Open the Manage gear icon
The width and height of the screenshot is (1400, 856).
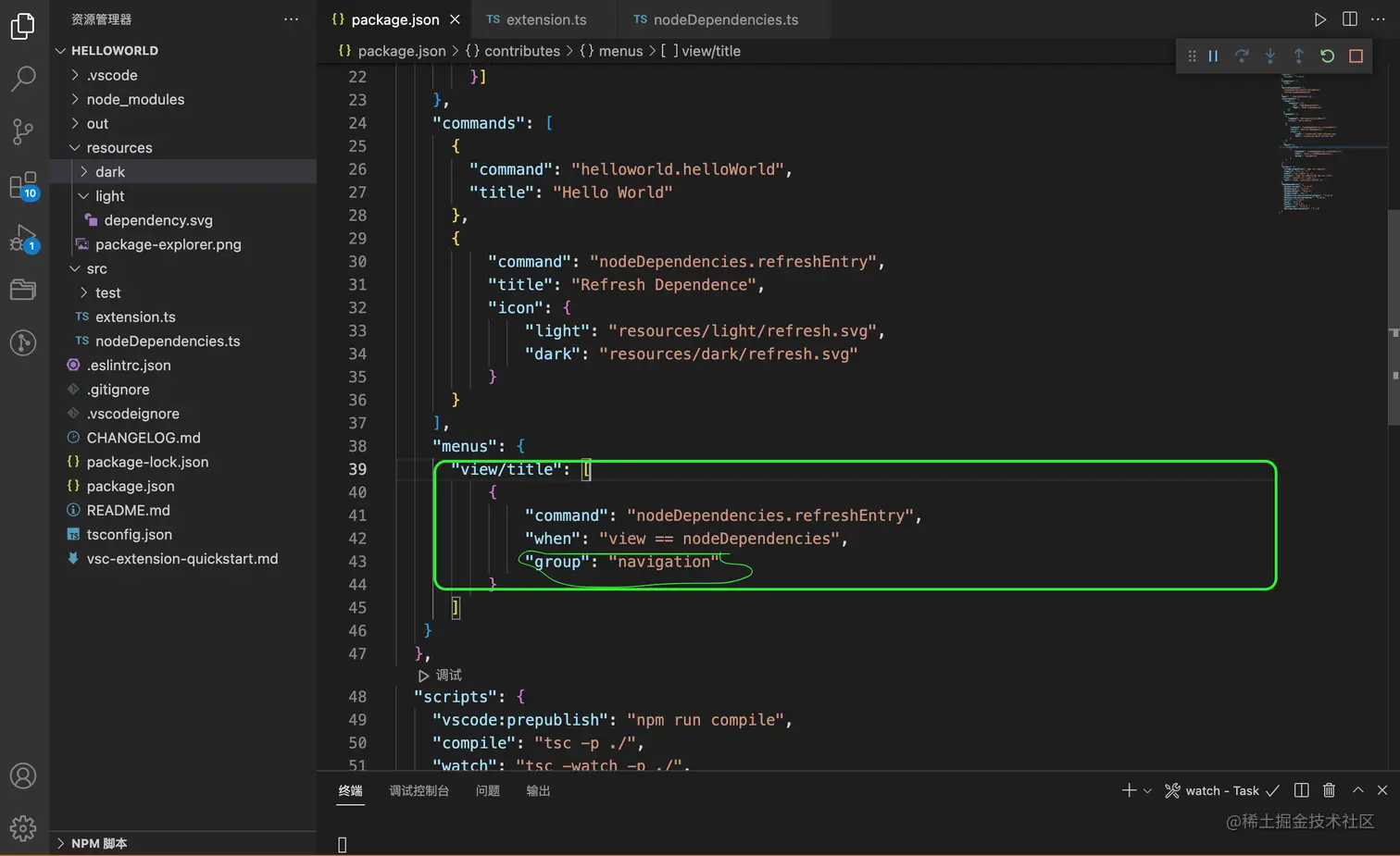tap(23, 827)
